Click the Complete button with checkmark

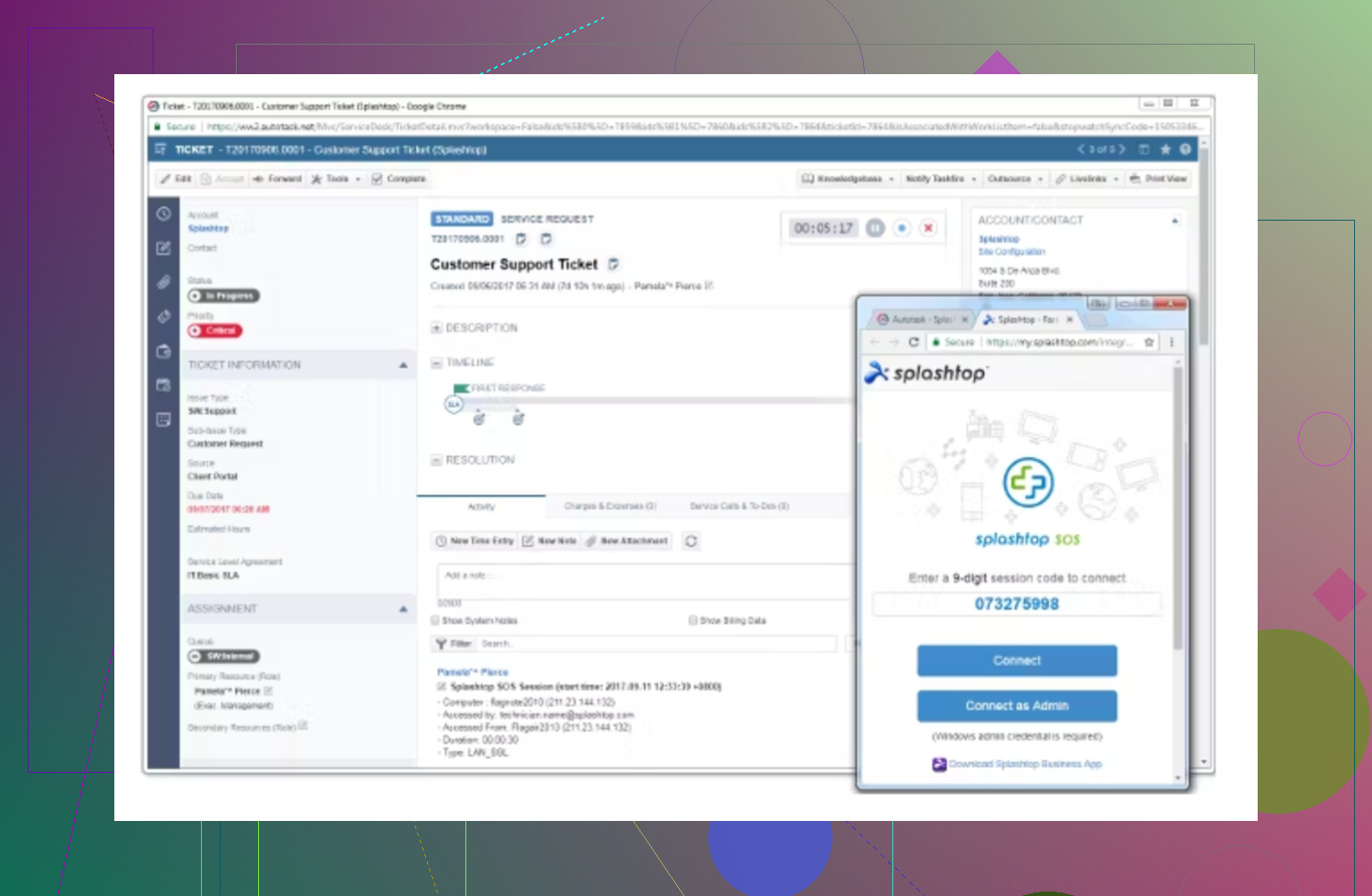(x=399, y=179)
